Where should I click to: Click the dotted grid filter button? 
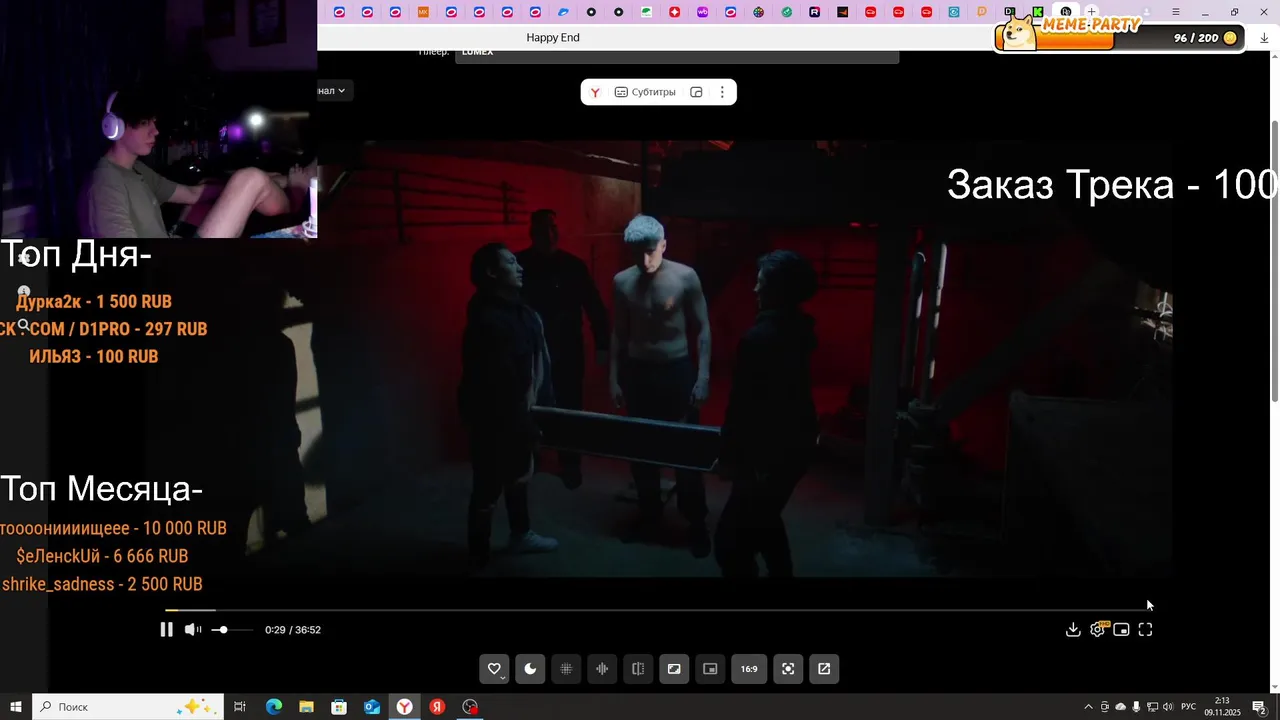(566, 669)
